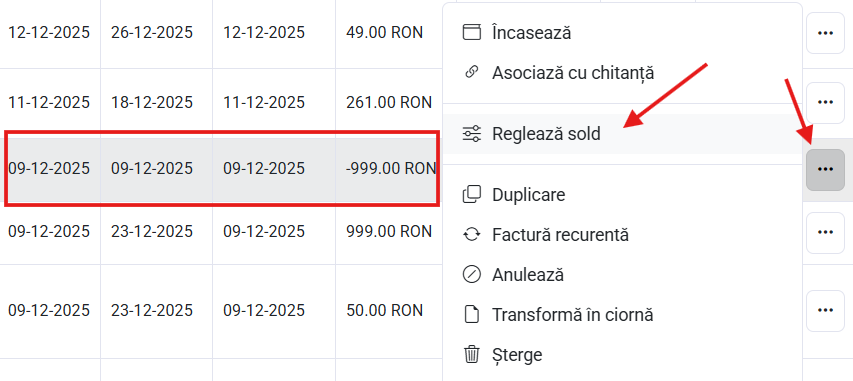The width and height of the screenshot is (853, 381).
Task: Click the trash can icon for Șterge
Action: 472,355
